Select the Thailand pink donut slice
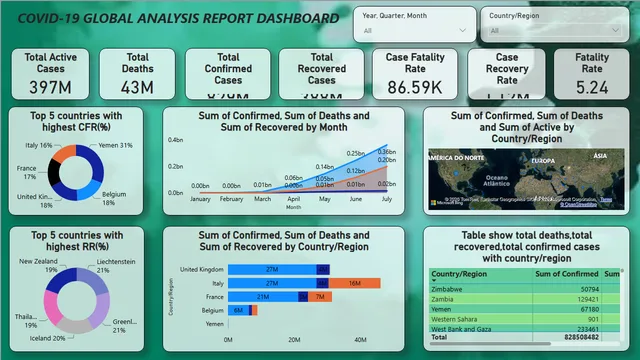640x360 pixels. (x=52, y=306)
